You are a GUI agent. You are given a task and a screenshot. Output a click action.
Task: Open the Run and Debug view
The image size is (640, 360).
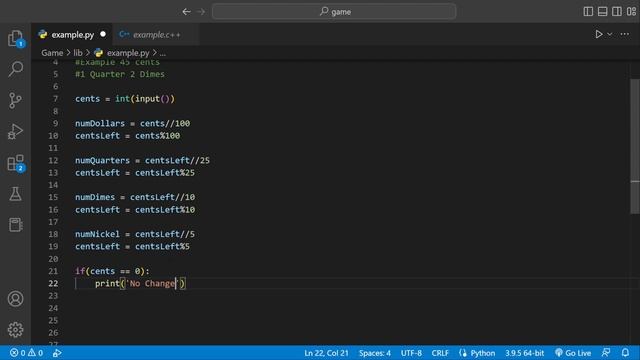pos(16,131)
